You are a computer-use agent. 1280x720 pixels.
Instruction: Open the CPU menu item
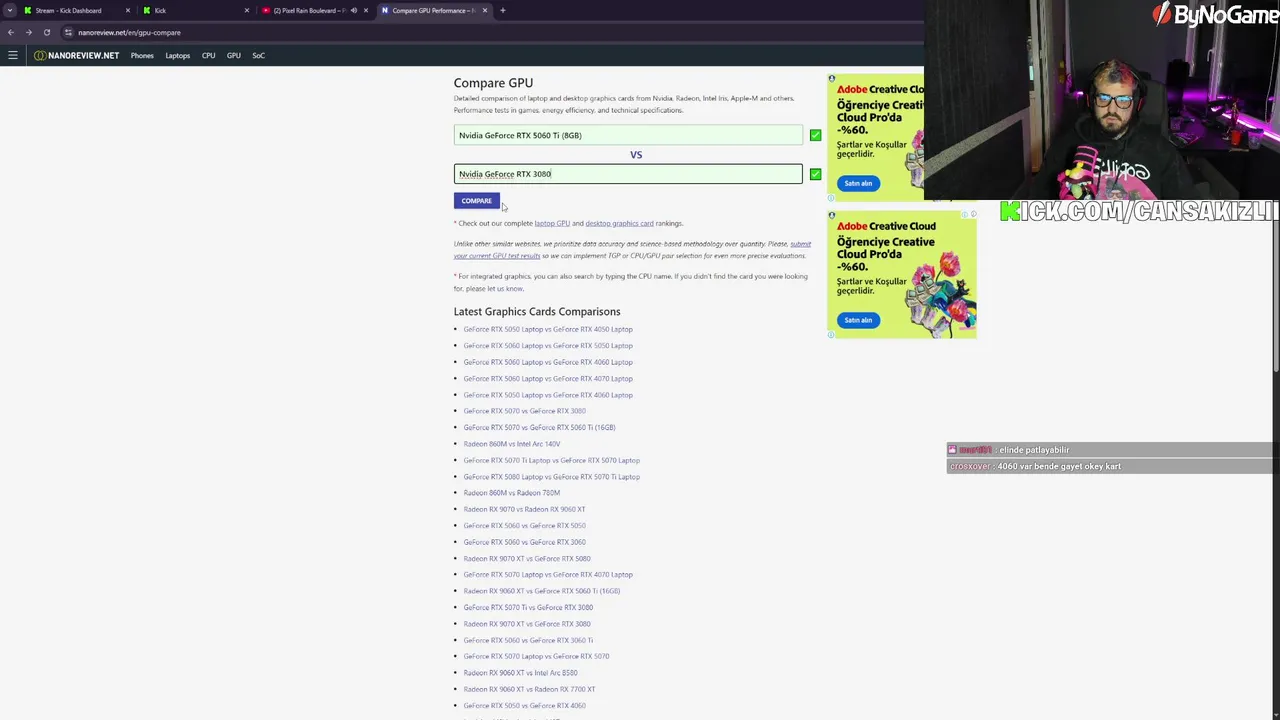[x=208, y=55]
